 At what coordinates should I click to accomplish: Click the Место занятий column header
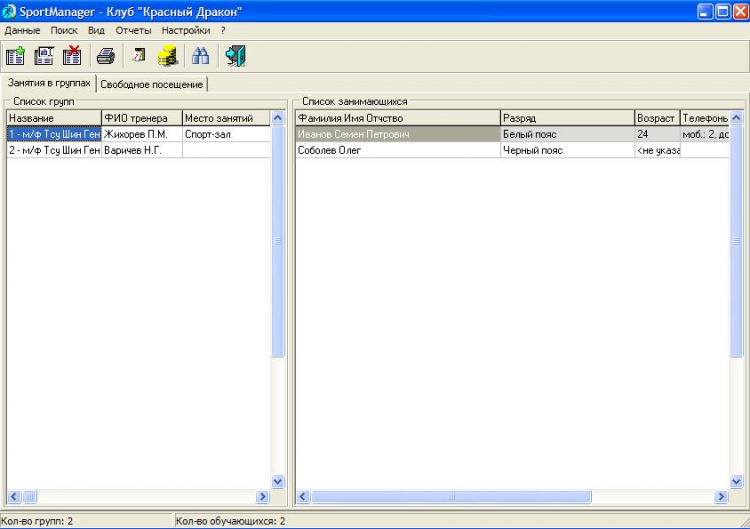[x=226, y=118]
